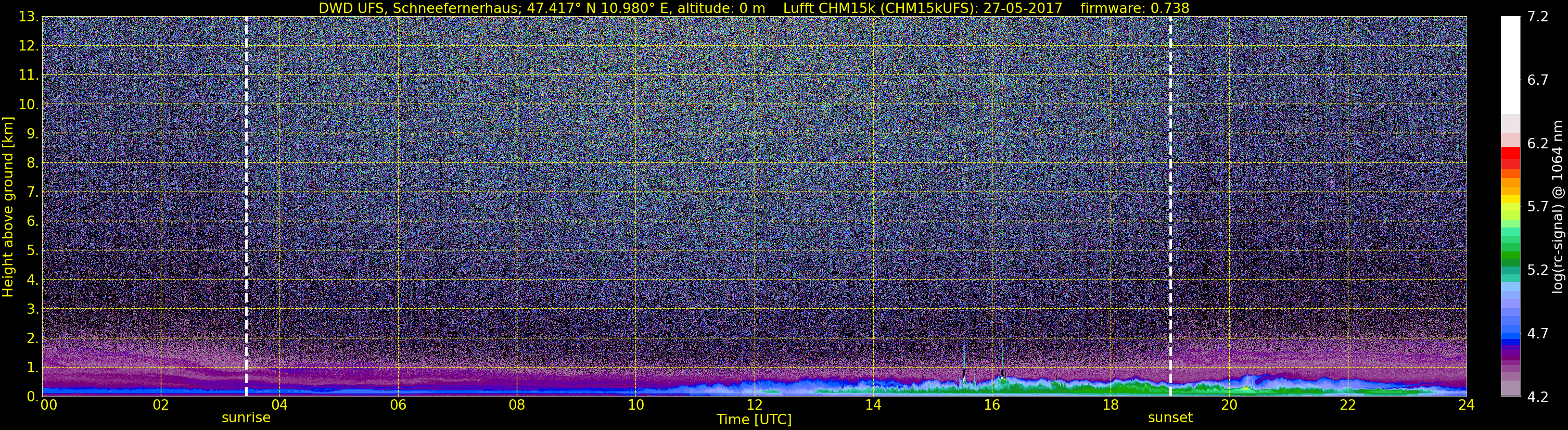Click the white dashed sunset marker line

pyautogui.click(x=1170, y=207)
